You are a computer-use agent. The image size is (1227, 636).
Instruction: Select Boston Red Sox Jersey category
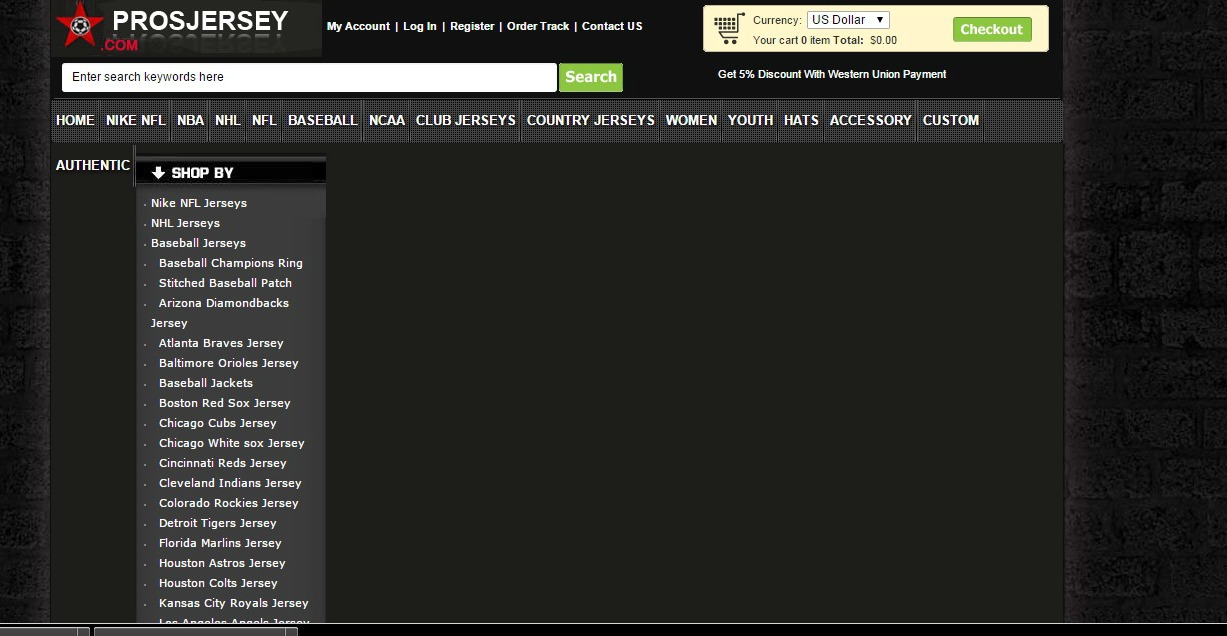pyautogui.click(x=224, y=403)
